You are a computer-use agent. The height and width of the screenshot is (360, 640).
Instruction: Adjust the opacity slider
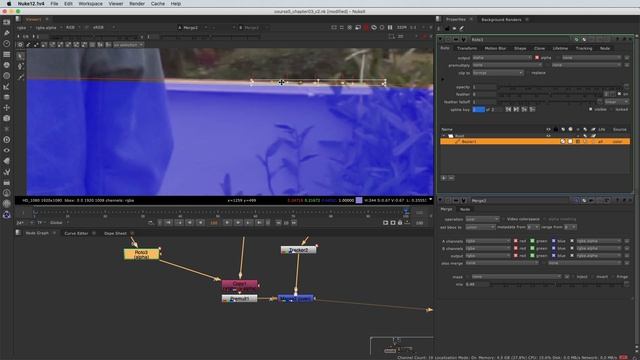(x=560, y=87)
